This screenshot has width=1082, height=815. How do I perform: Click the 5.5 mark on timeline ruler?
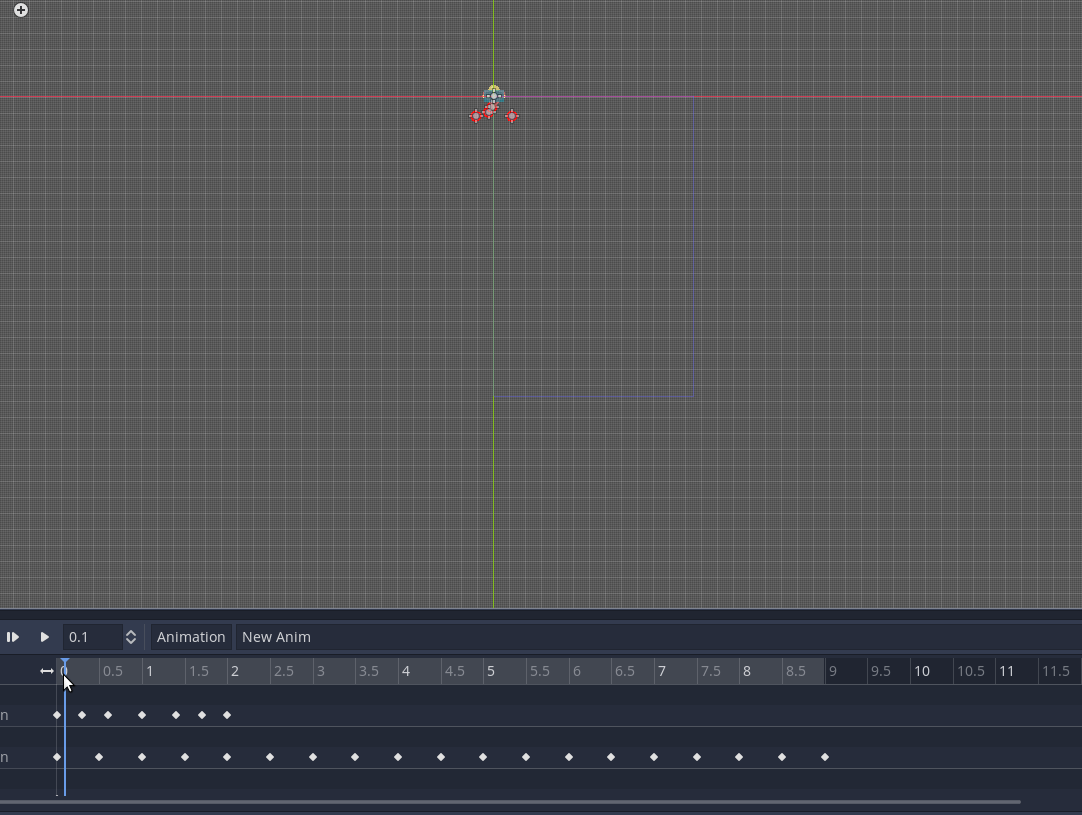(540, 671)
